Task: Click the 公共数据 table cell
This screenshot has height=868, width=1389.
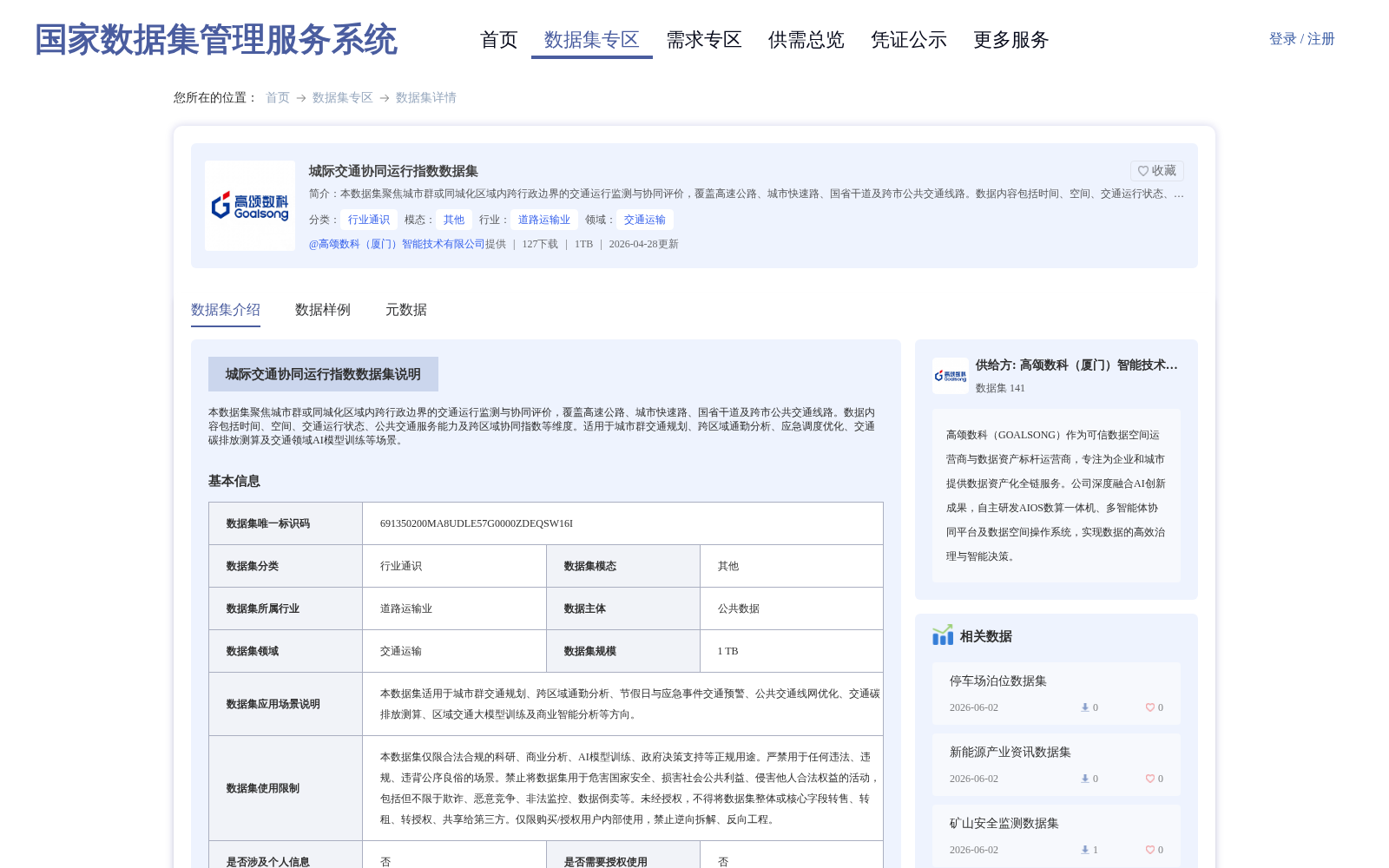Action: [739, 608]
